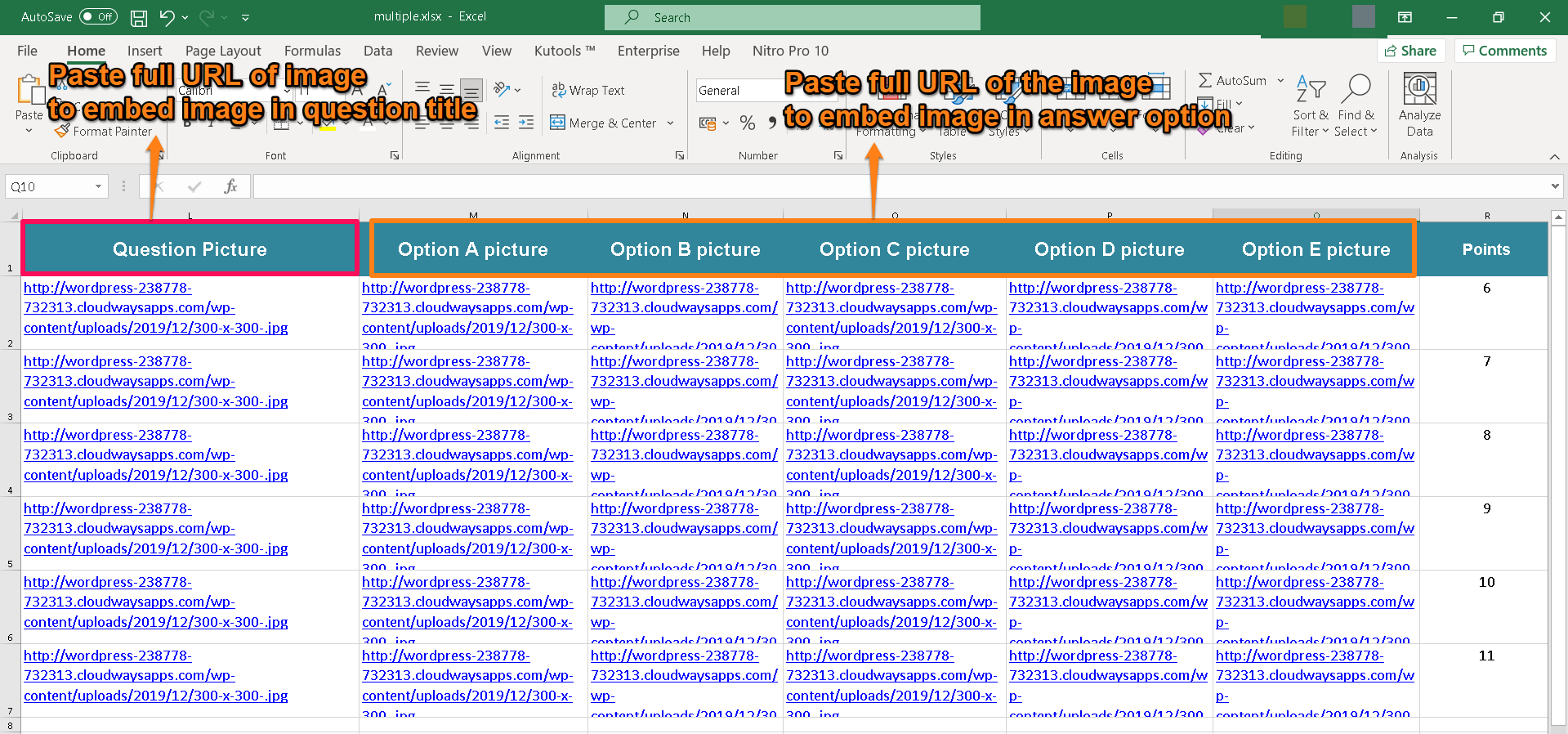
Task: Collapse the ribbon with the chevron
Action: (1554, 156)
